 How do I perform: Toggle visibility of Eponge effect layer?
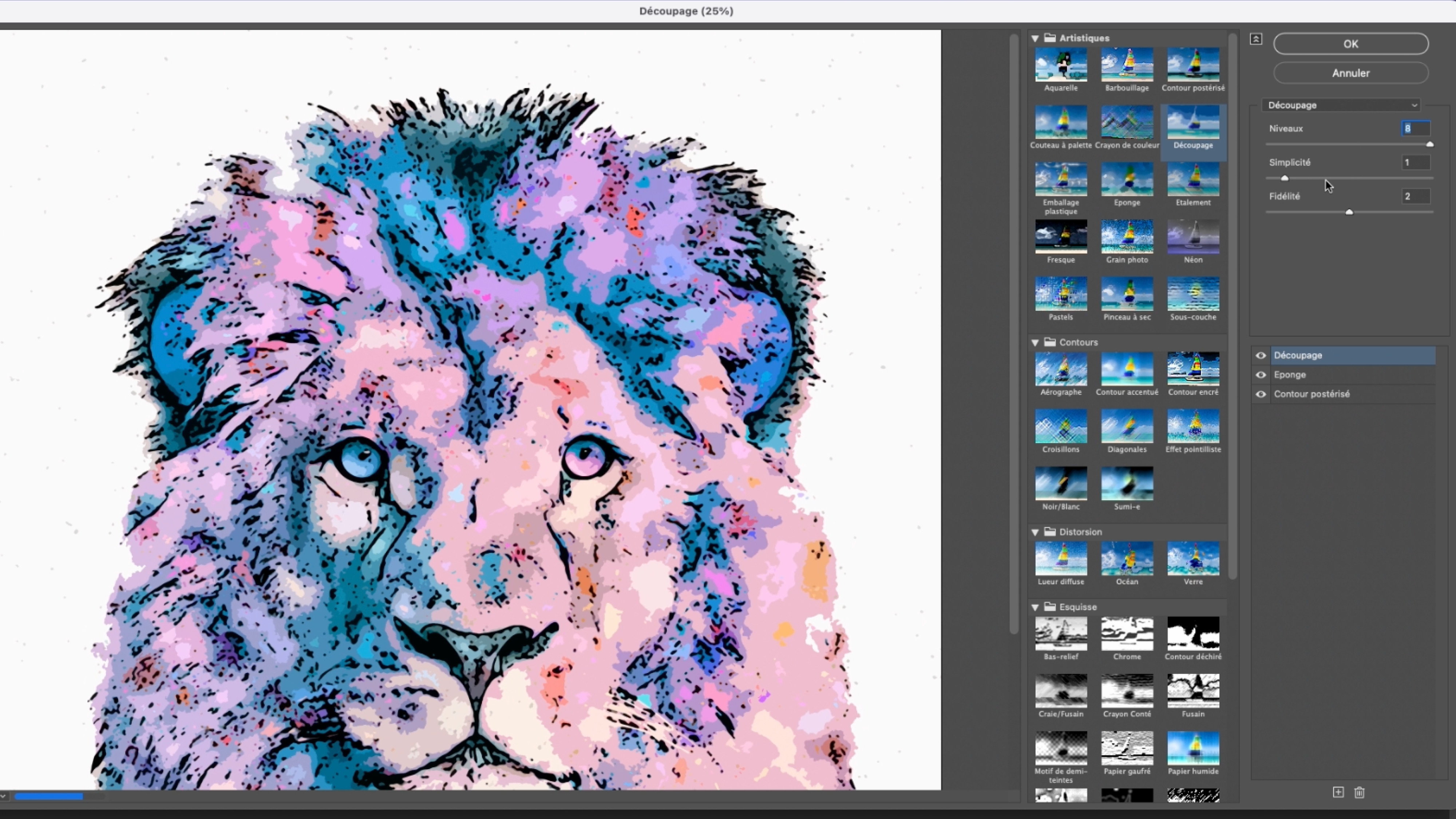[1261, 375]
